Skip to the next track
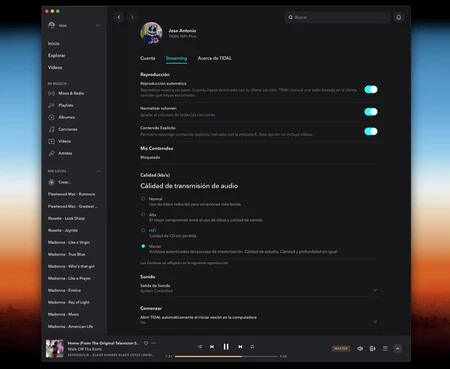The width and height of the screenshot is (450, 369). click(240, 347)
